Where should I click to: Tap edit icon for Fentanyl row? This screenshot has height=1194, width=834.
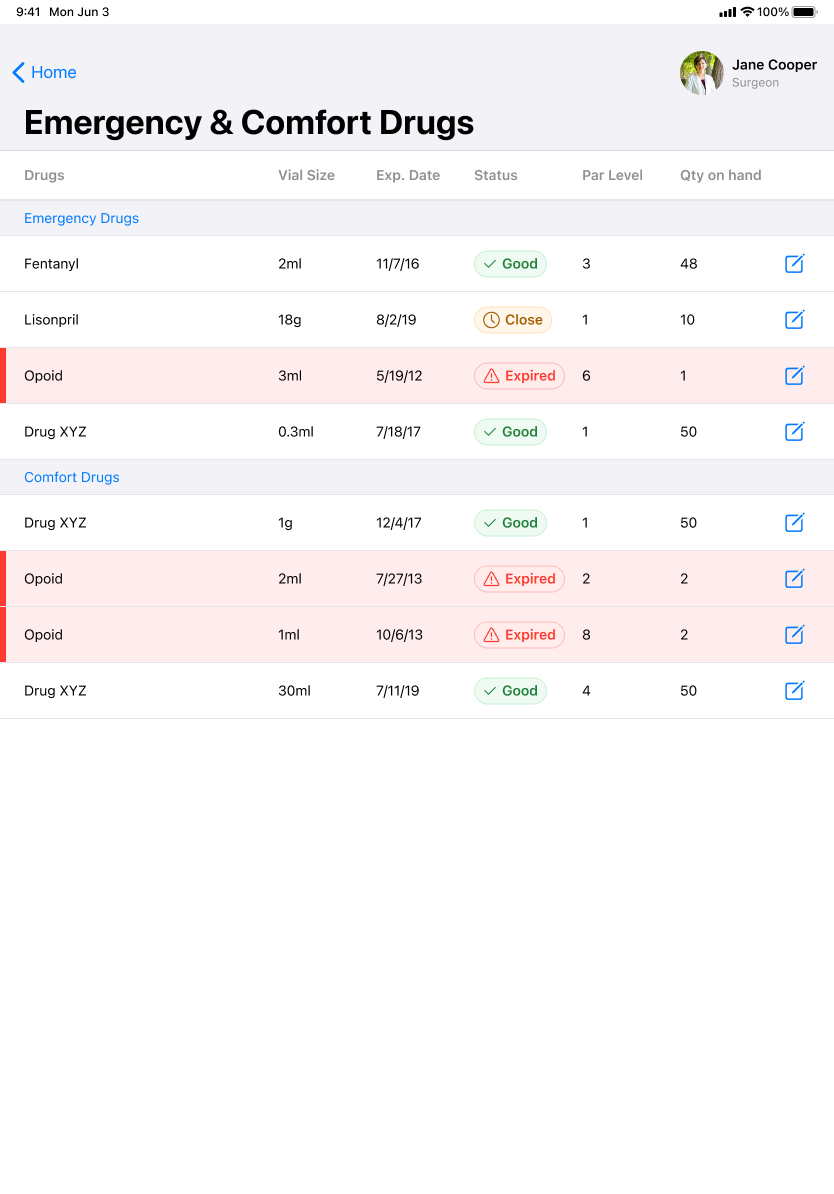coord(794,264)
